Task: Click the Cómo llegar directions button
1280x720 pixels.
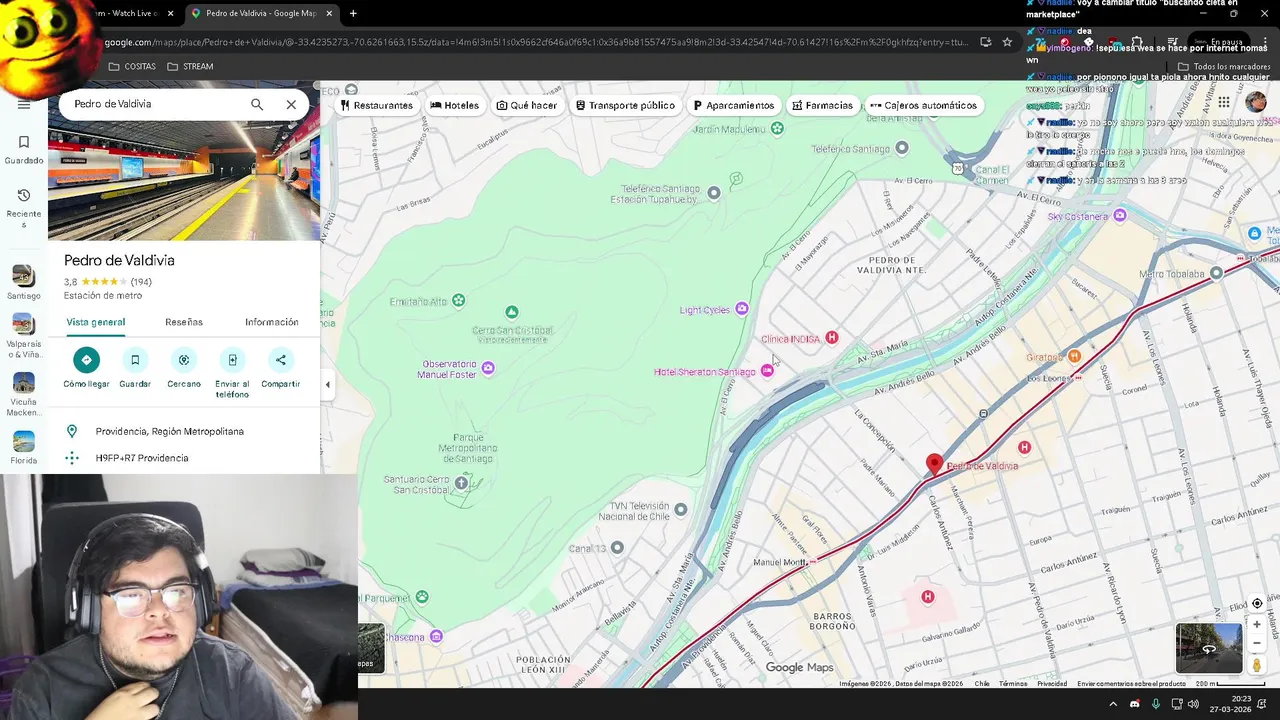Action: [86, 360]
